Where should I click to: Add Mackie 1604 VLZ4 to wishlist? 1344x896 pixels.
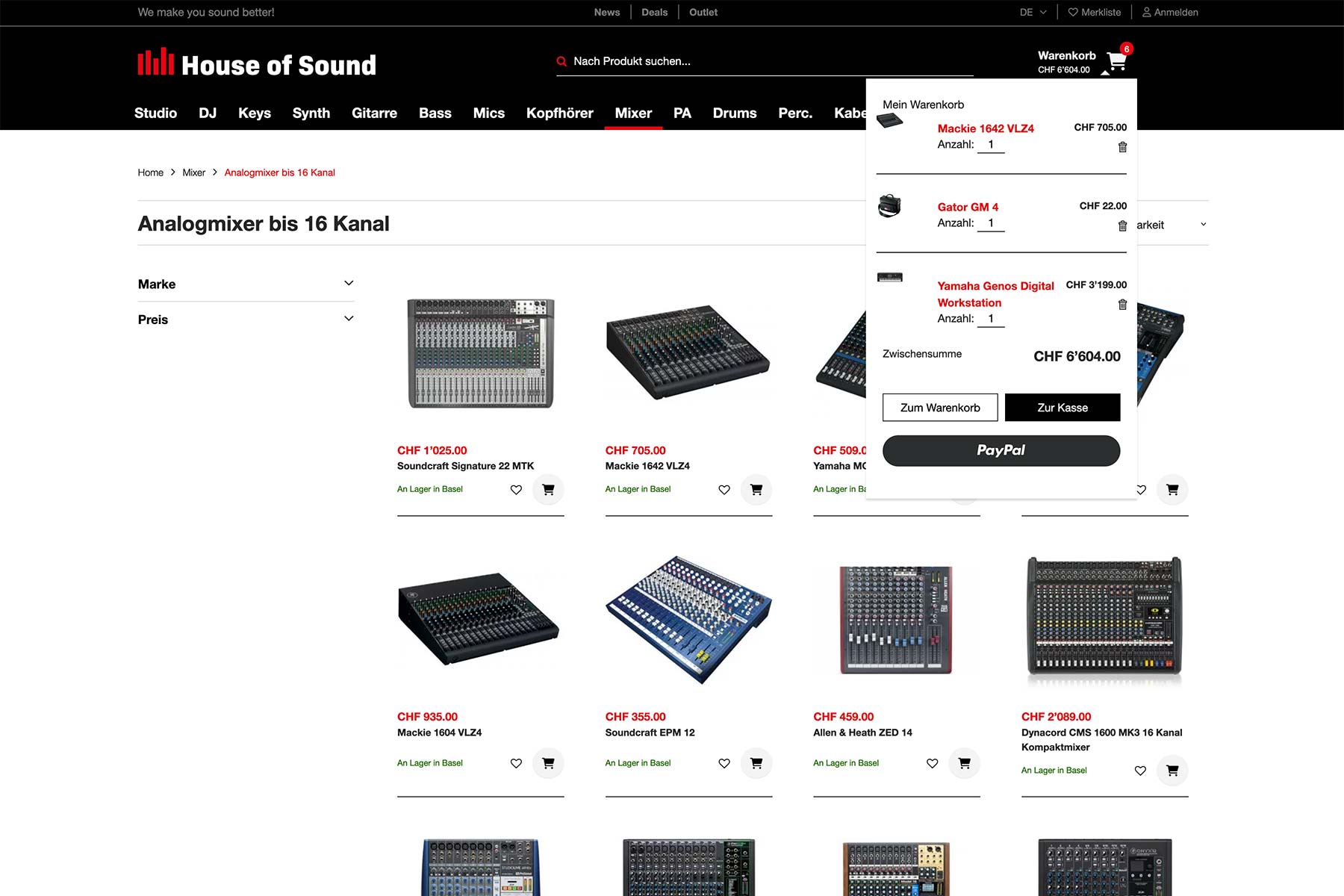coord(516,763)
